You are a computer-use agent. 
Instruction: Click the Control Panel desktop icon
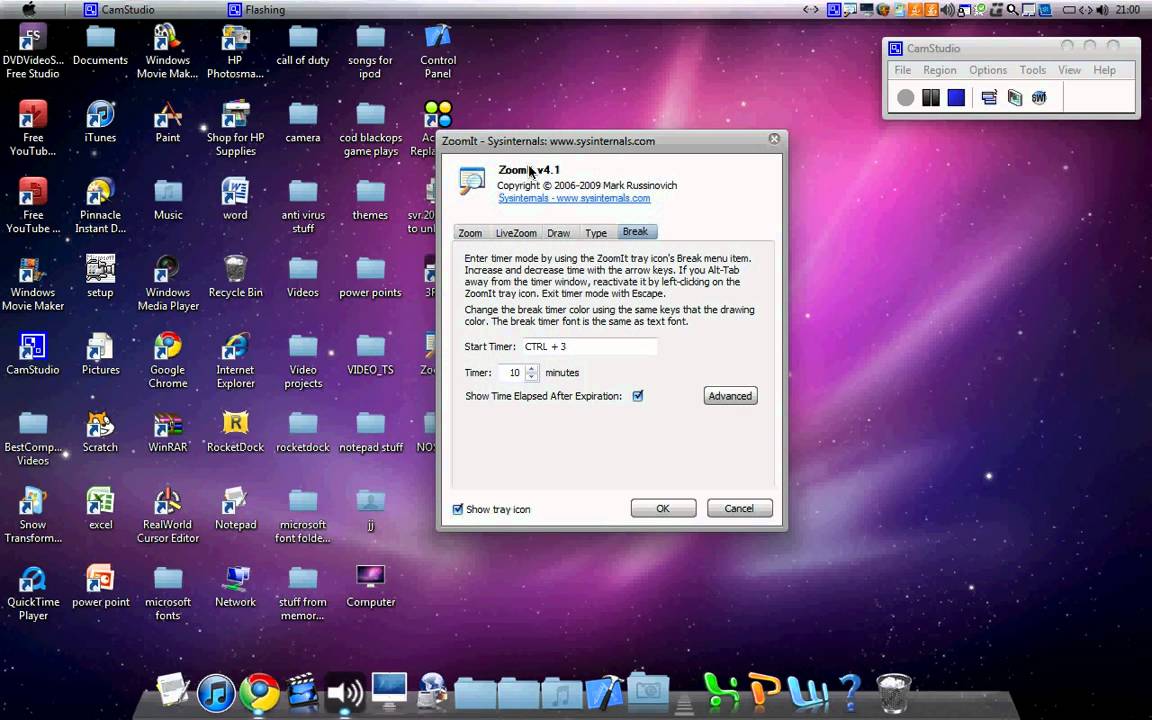pyautogui.click(x=438, y=51)
